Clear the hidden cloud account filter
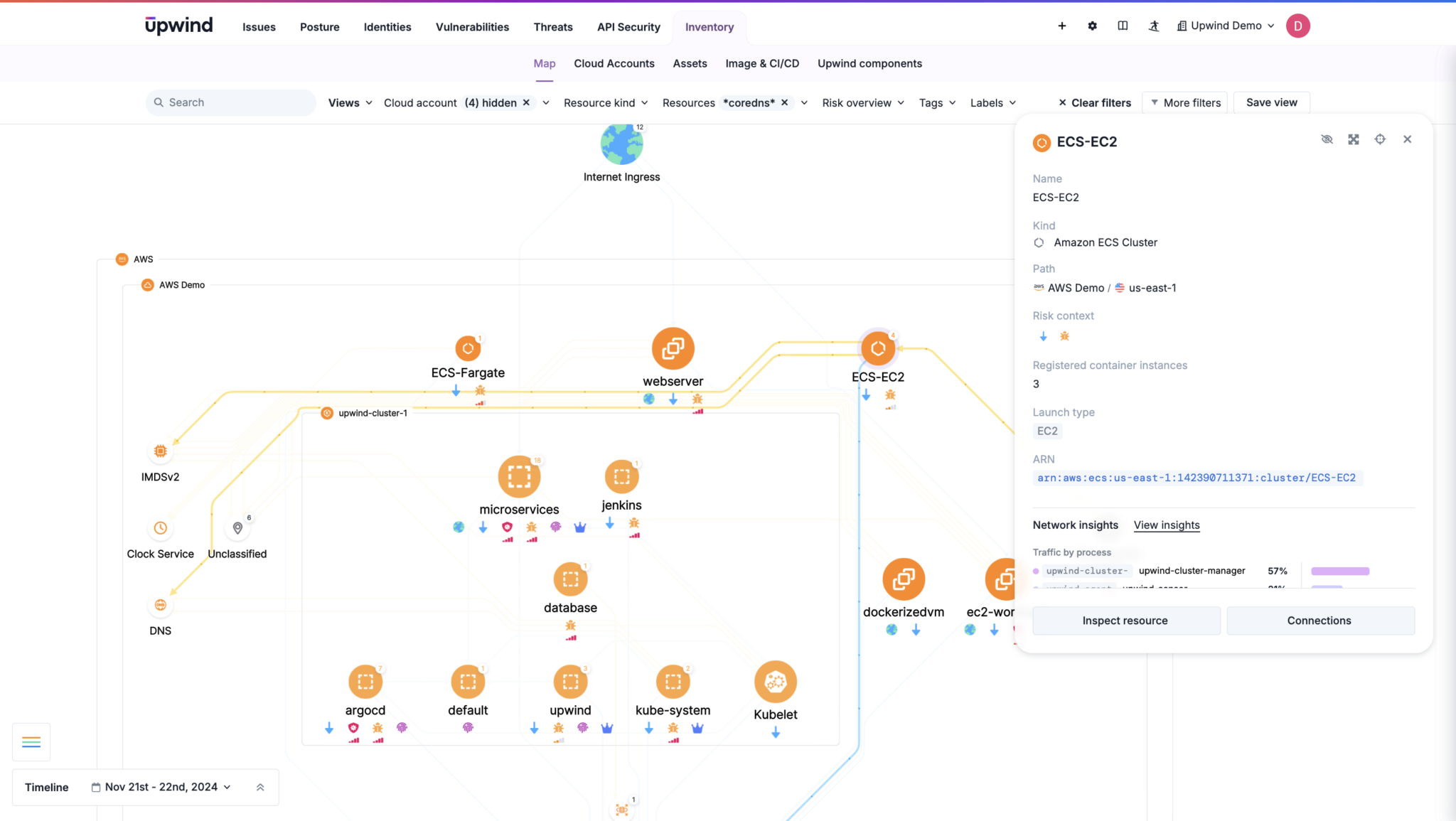The height and width of the screenshot is (821, 1456). [525, 102]
